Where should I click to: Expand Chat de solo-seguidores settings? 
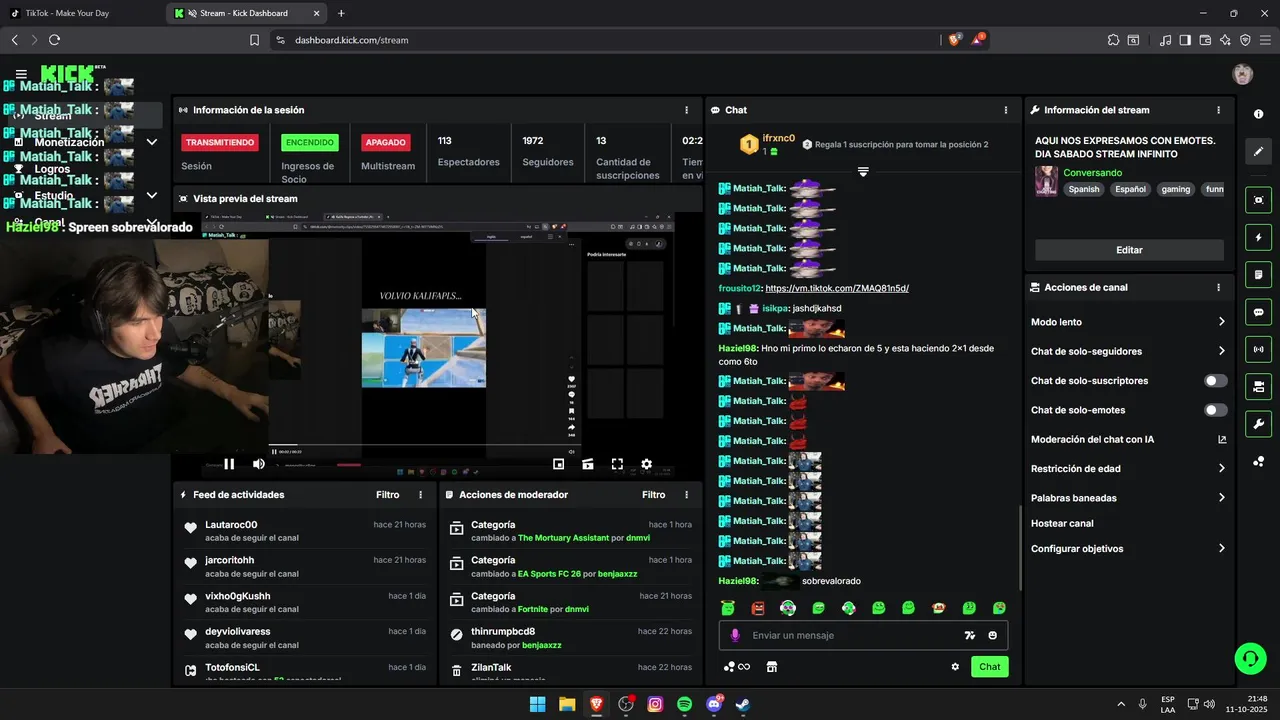coord(1128,351)
